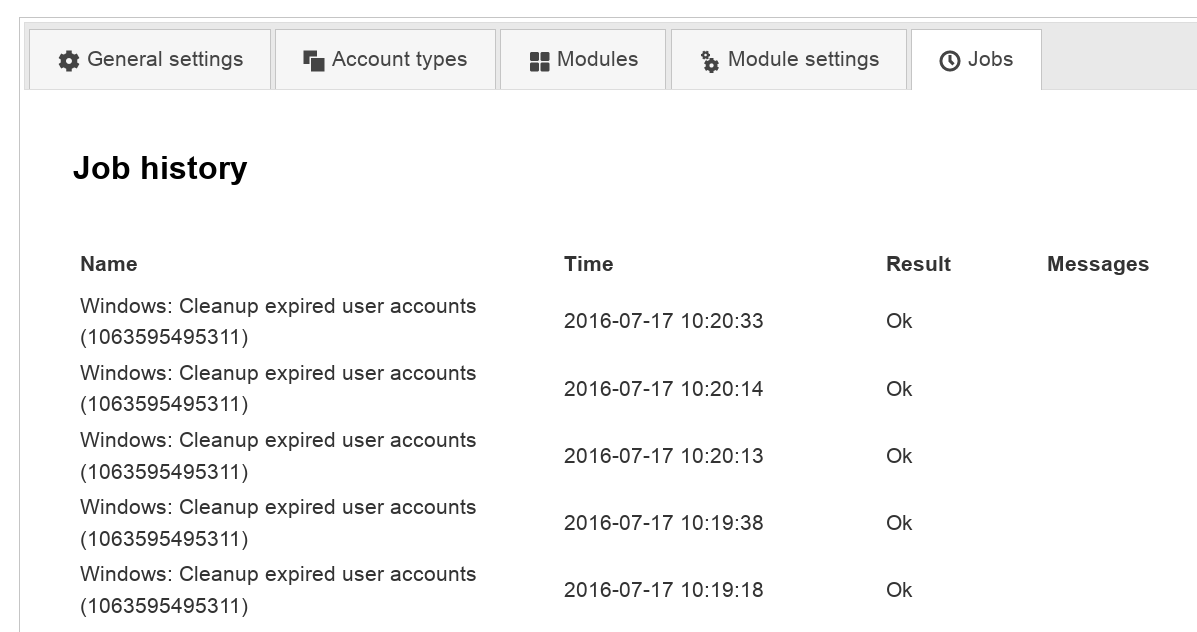Click the double-gears Module settings icon
Screen dimensions: 1197x632
tap(710, 61)
